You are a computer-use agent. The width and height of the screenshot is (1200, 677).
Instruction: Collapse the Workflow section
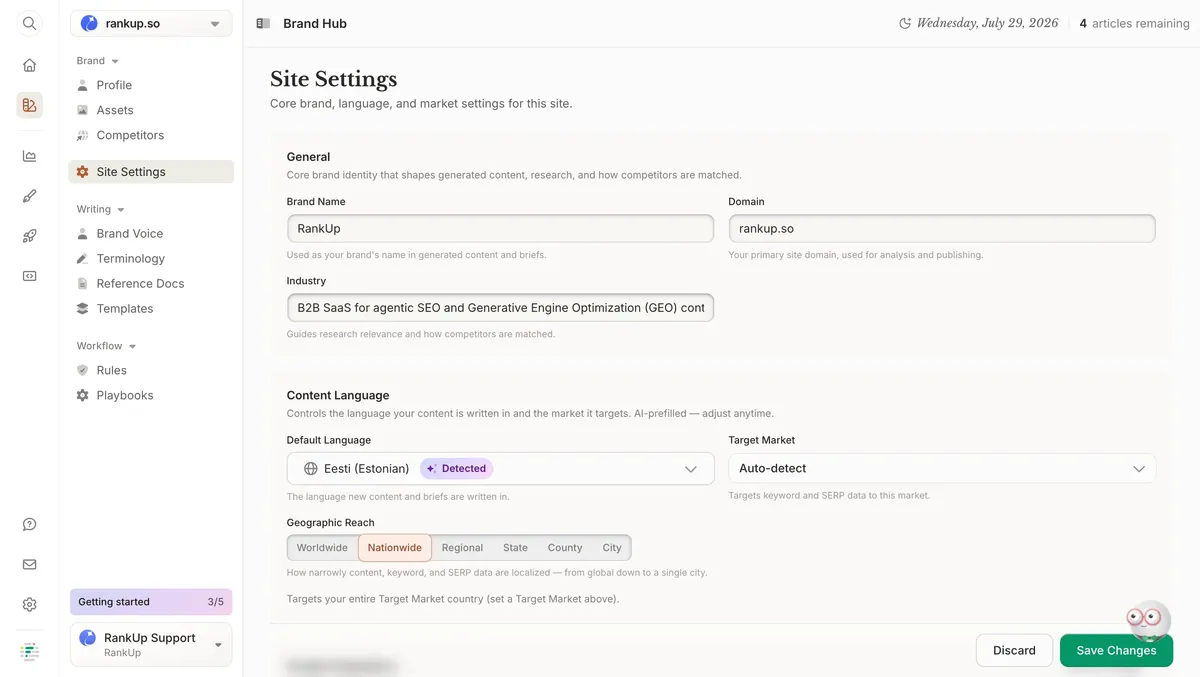tap(106, 346)
